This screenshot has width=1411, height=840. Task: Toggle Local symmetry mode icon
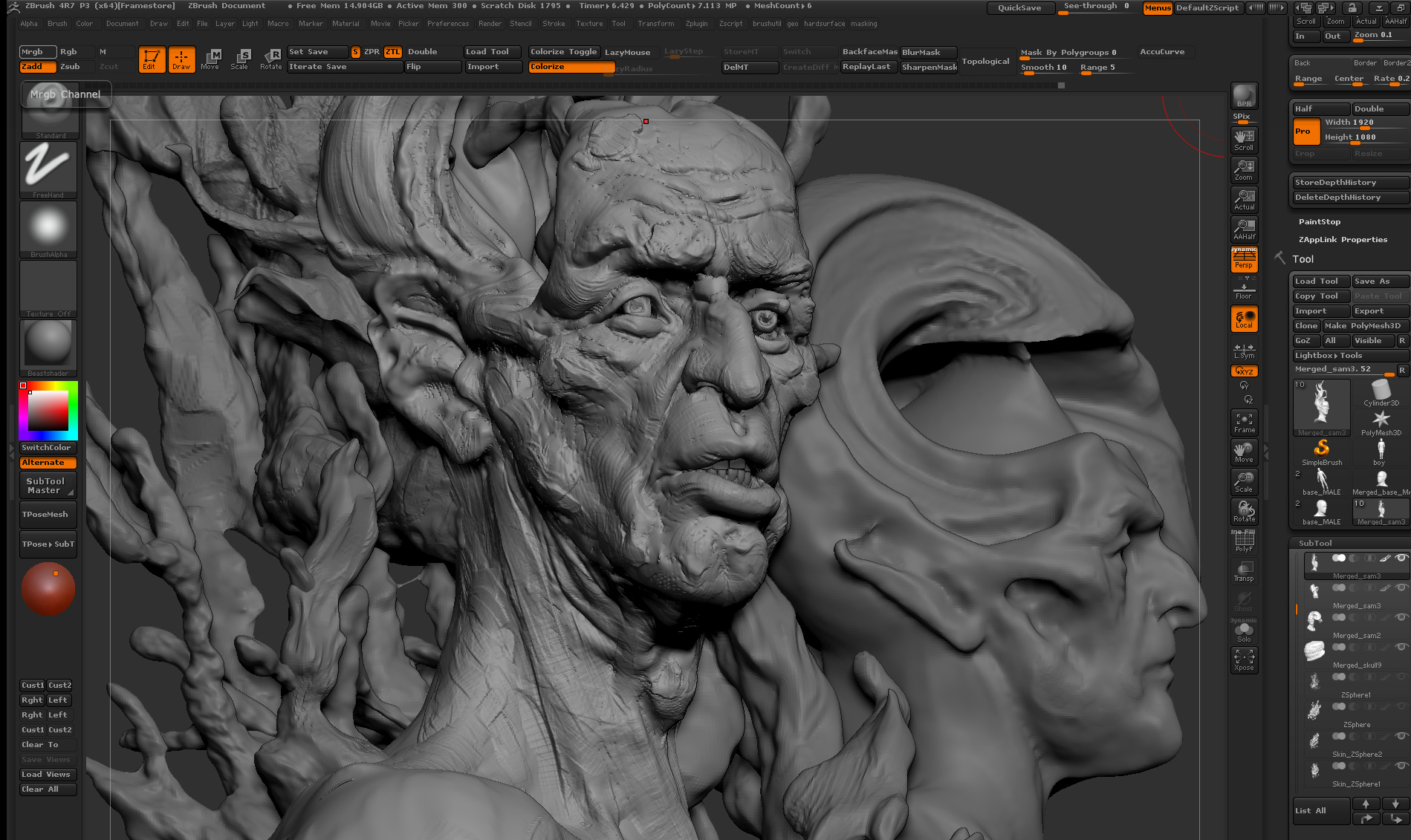click(1244, 319)
